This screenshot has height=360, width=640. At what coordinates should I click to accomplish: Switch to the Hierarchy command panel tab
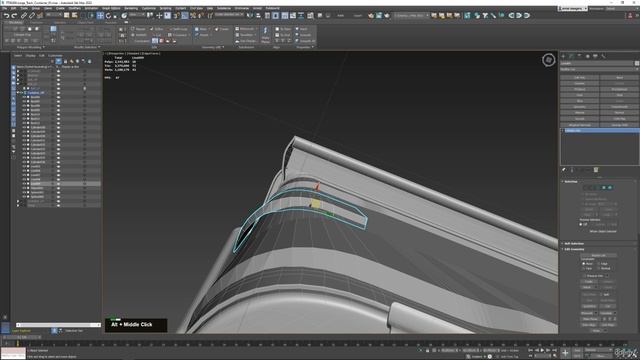580,56
